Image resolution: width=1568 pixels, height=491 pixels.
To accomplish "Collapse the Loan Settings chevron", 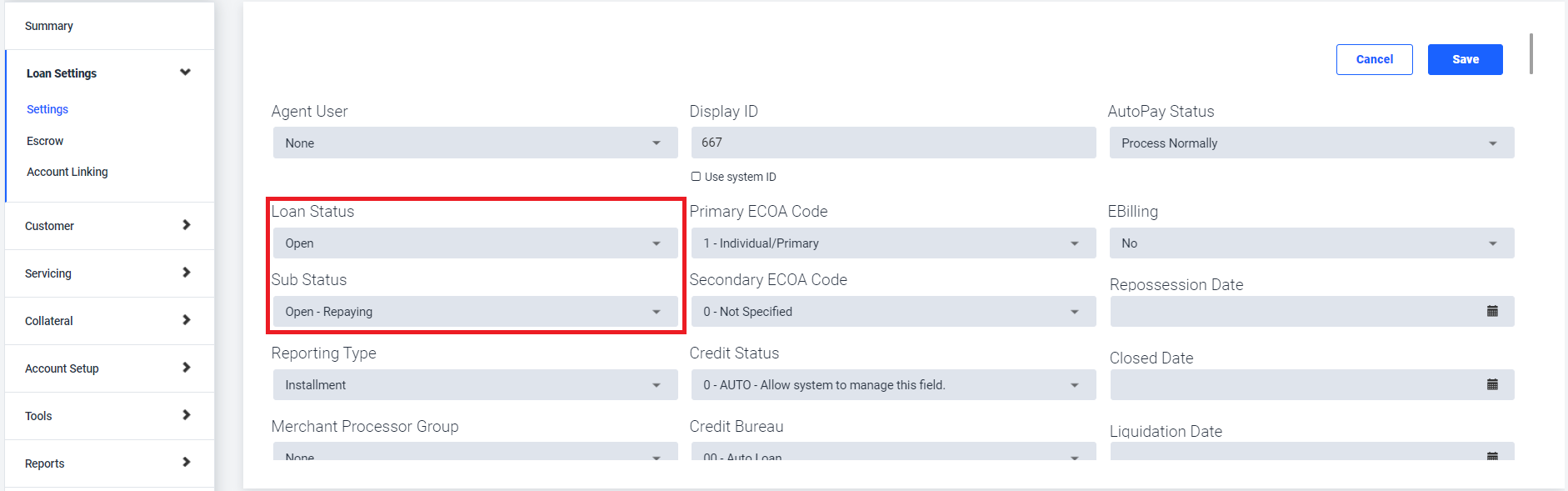I will tap(185, 73).
